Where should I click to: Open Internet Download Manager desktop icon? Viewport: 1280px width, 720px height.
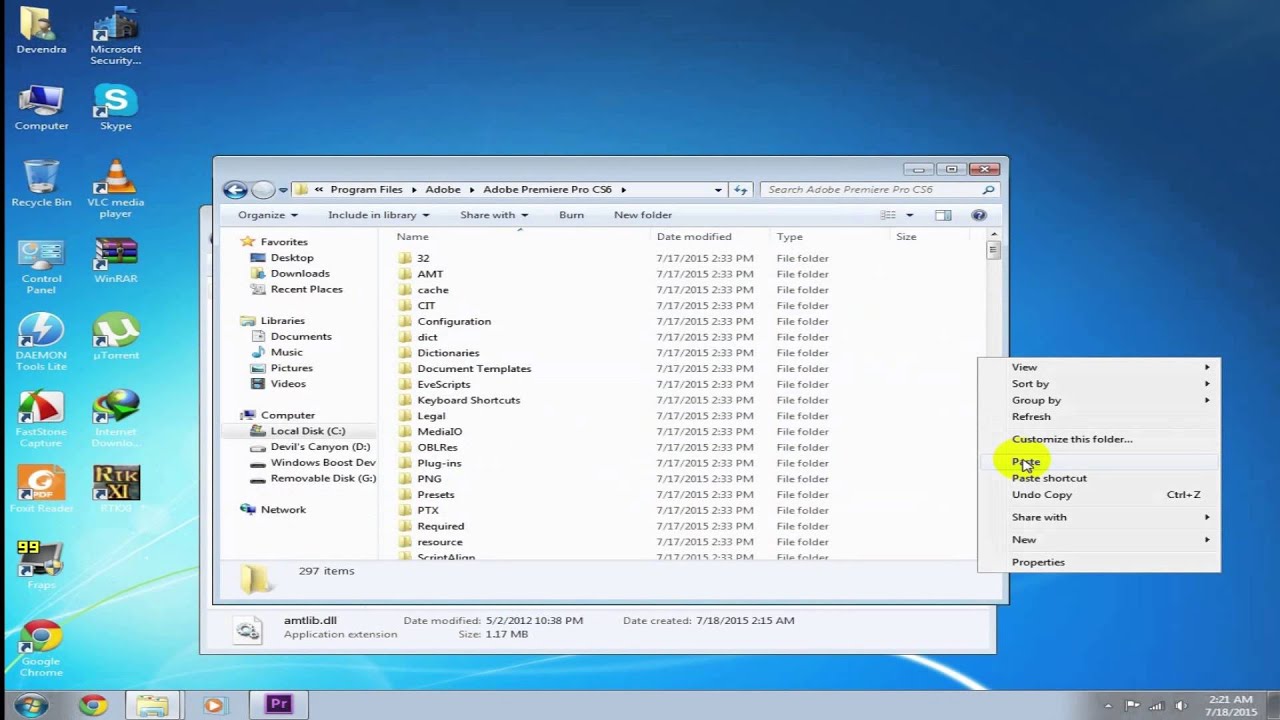point(115,419)
